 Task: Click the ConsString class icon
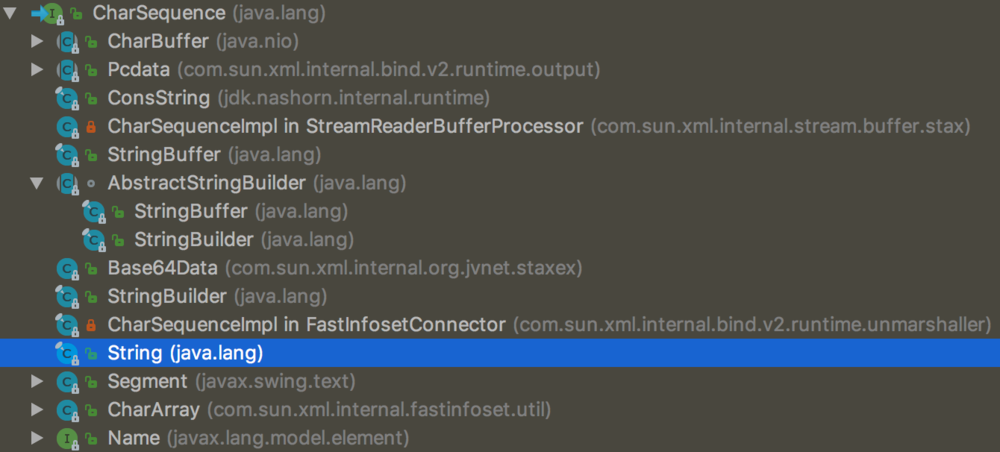[x=67, y=98]
